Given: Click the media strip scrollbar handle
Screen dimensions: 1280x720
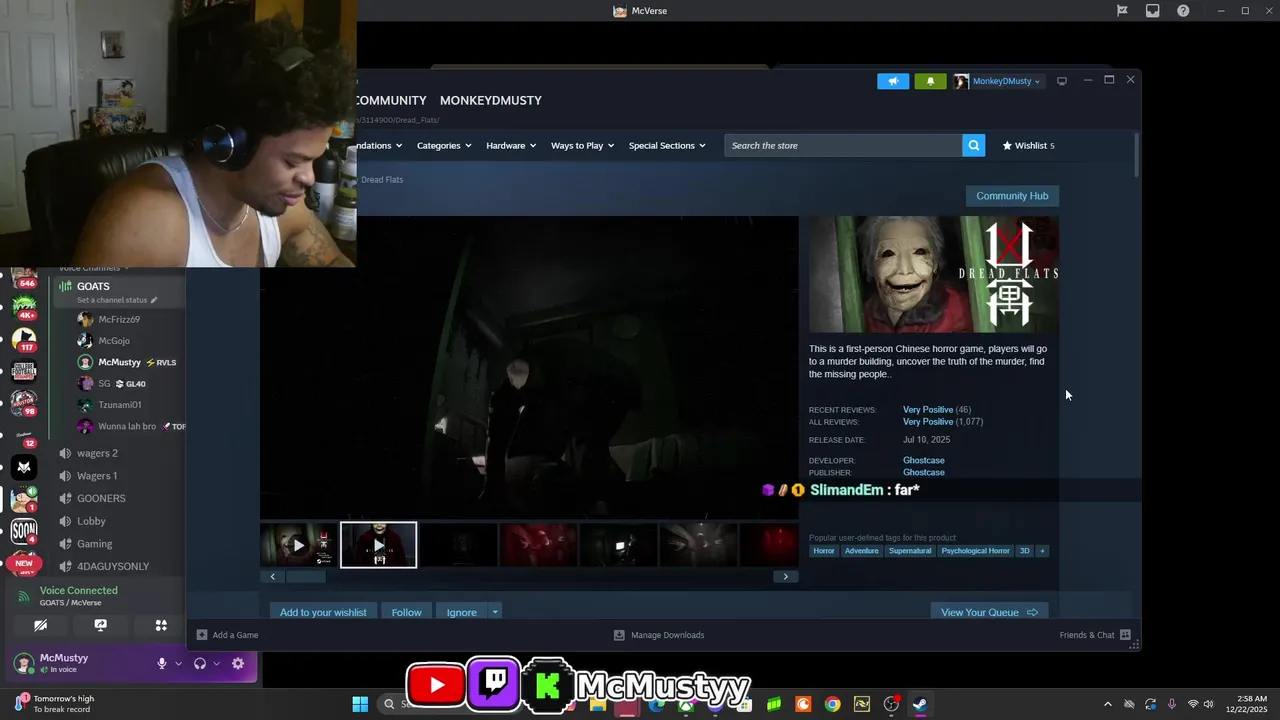Looking at the screenshot, I should (306, 576).
